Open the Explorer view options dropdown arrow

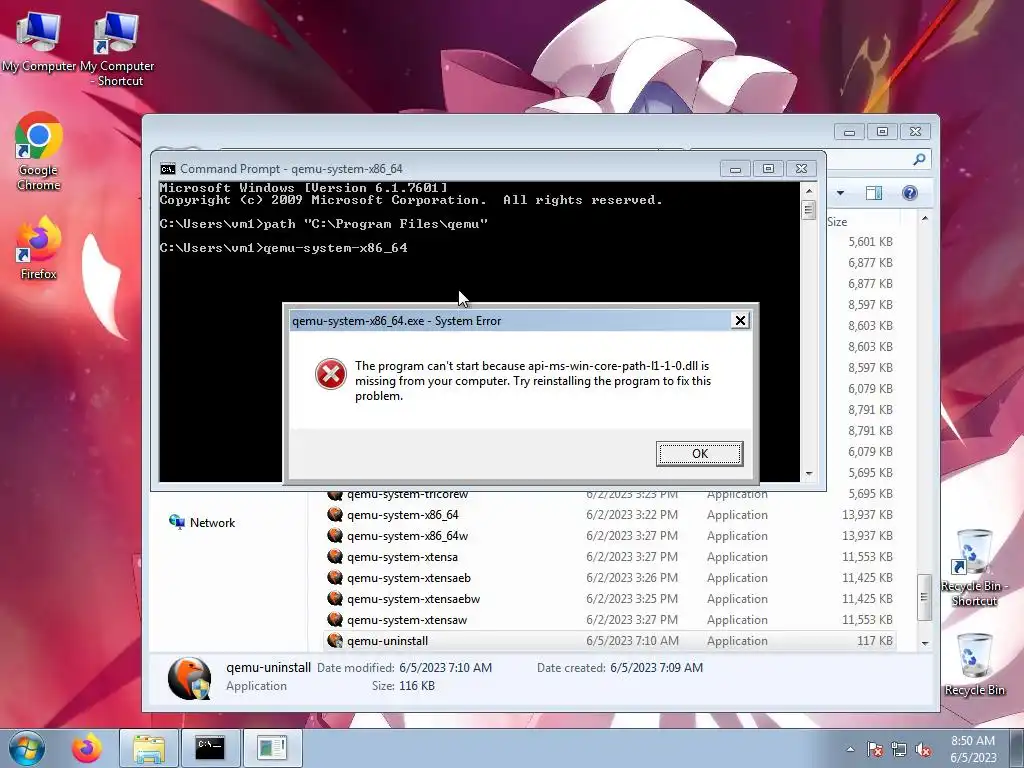coord(840,193)
